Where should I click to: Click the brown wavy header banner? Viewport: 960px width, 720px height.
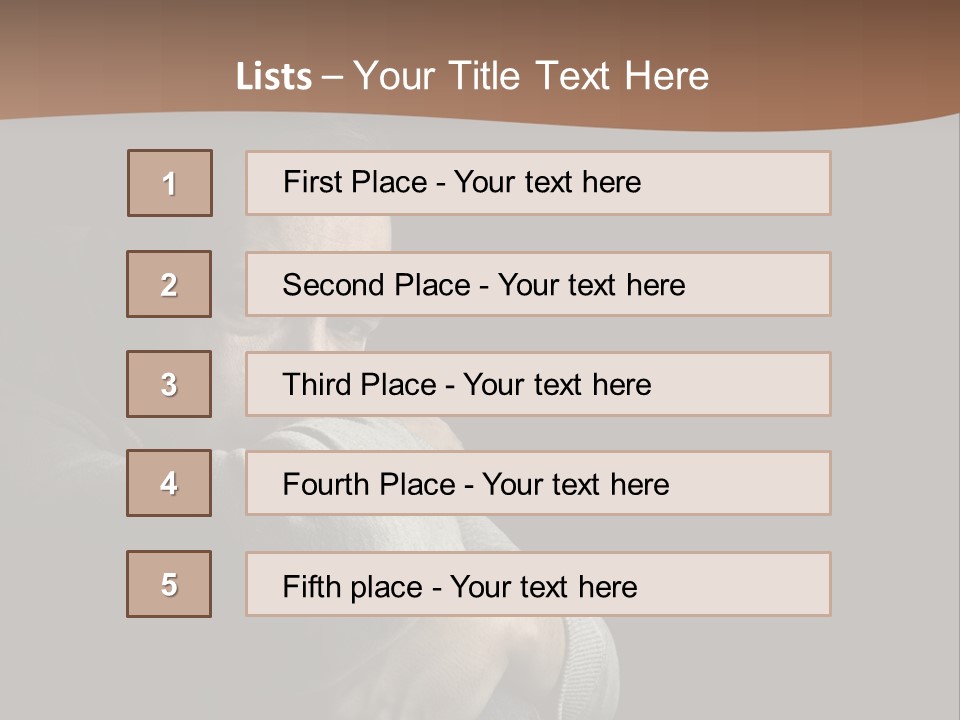850,60
